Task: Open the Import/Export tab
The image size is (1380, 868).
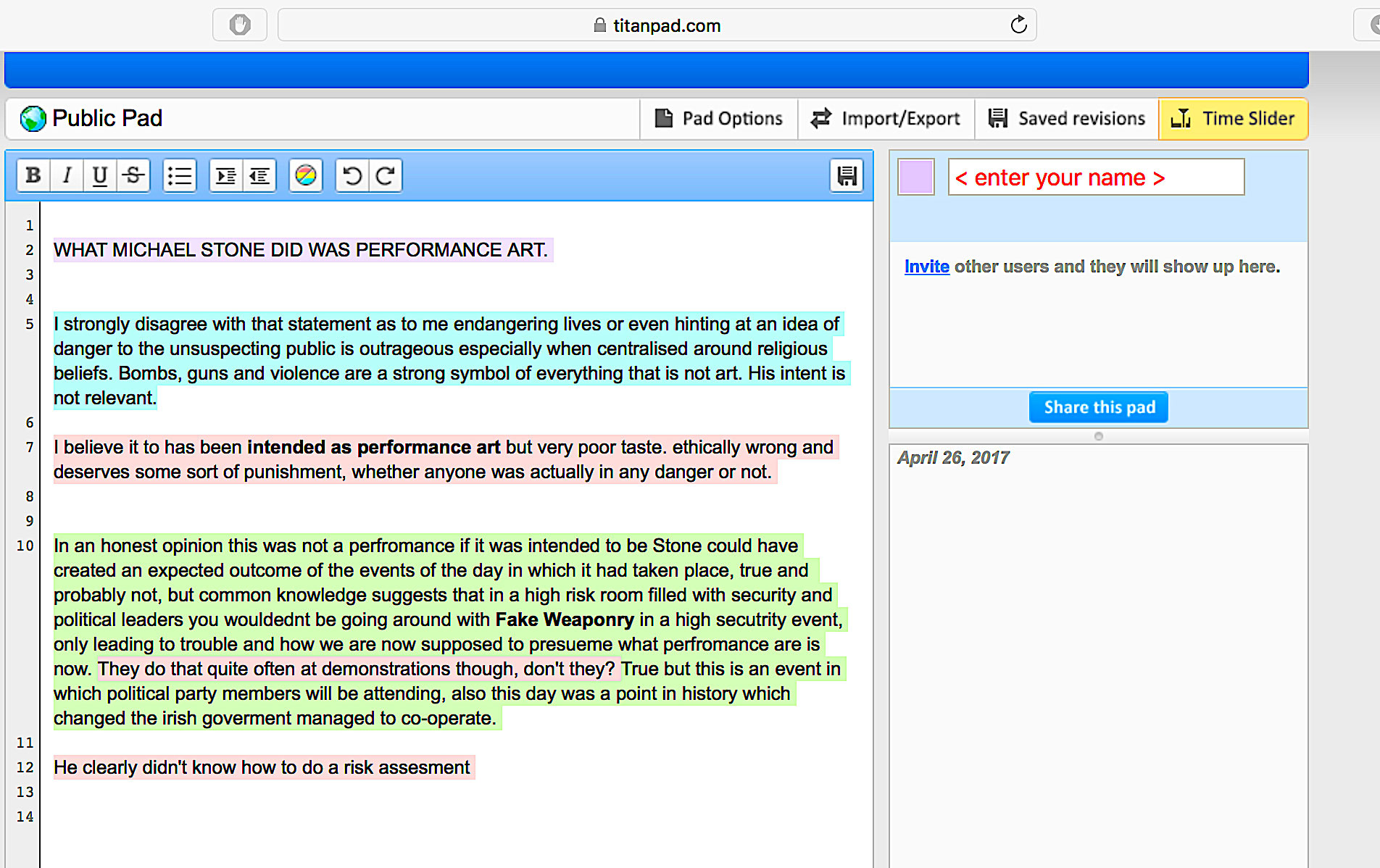Action: click(886, 119)
